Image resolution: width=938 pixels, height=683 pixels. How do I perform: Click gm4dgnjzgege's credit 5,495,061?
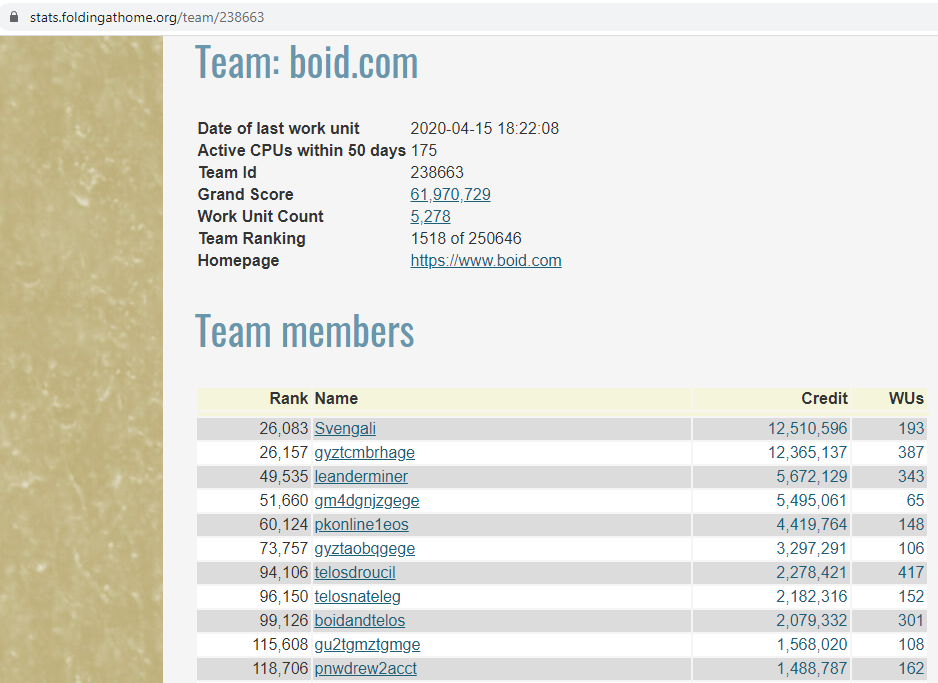click(x=812, y=501)
